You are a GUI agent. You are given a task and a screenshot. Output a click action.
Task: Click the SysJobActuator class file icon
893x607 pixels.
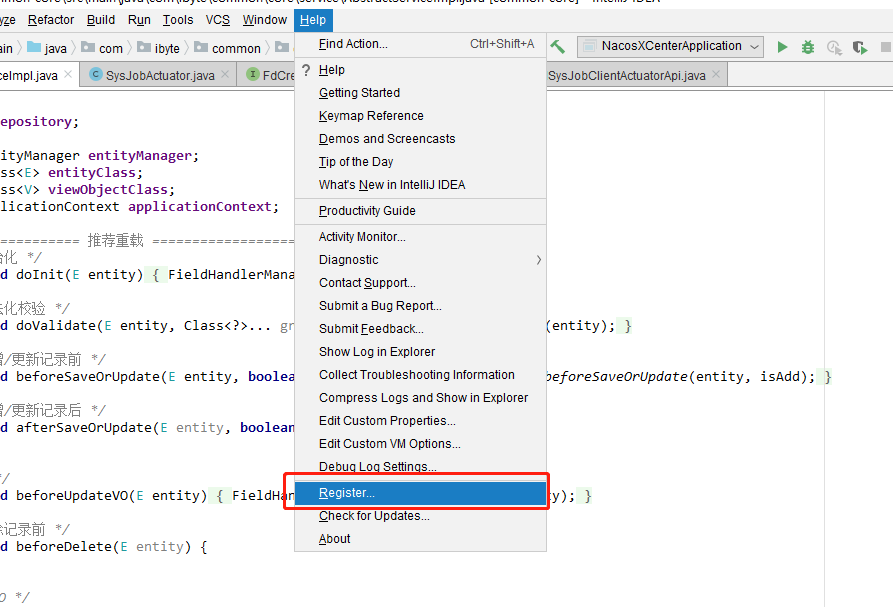96,75
